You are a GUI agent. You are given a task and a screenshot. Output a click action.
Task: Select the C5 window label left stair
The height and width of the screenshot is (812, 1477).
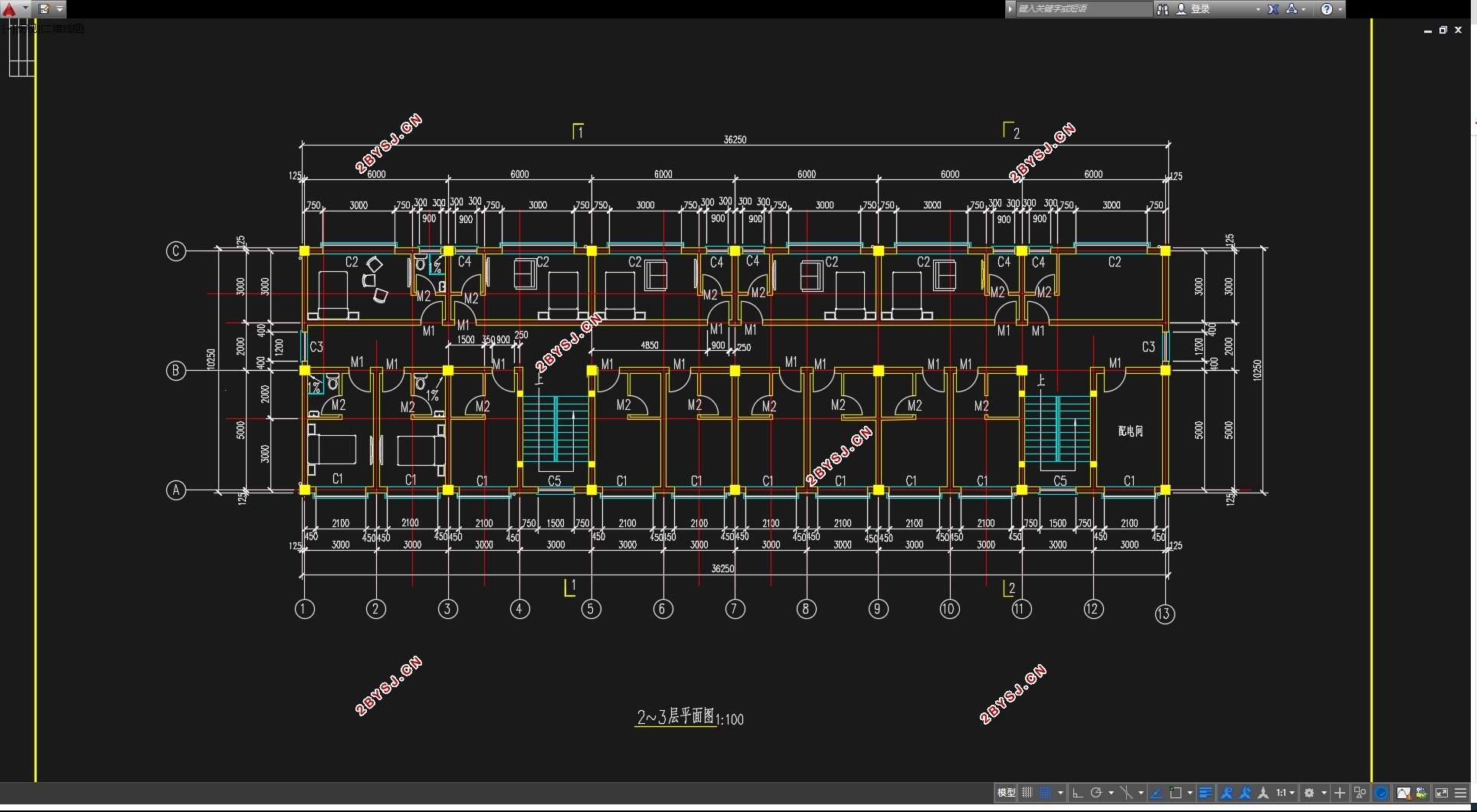pyautogui.click(x=555, y=481)
